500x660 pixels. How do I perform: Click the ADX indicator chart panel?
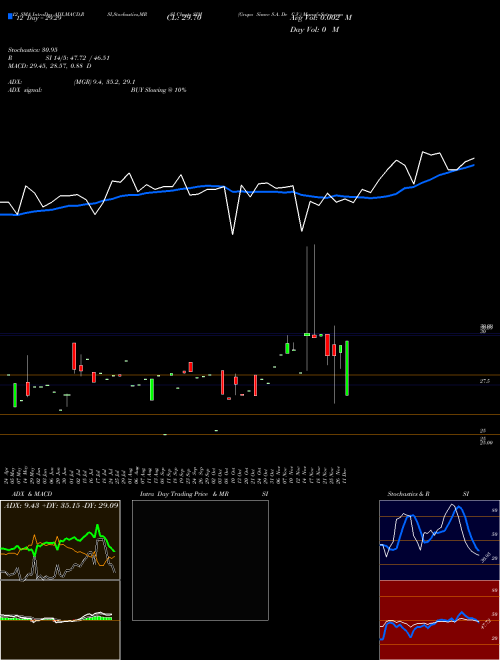tap(60, 540)
